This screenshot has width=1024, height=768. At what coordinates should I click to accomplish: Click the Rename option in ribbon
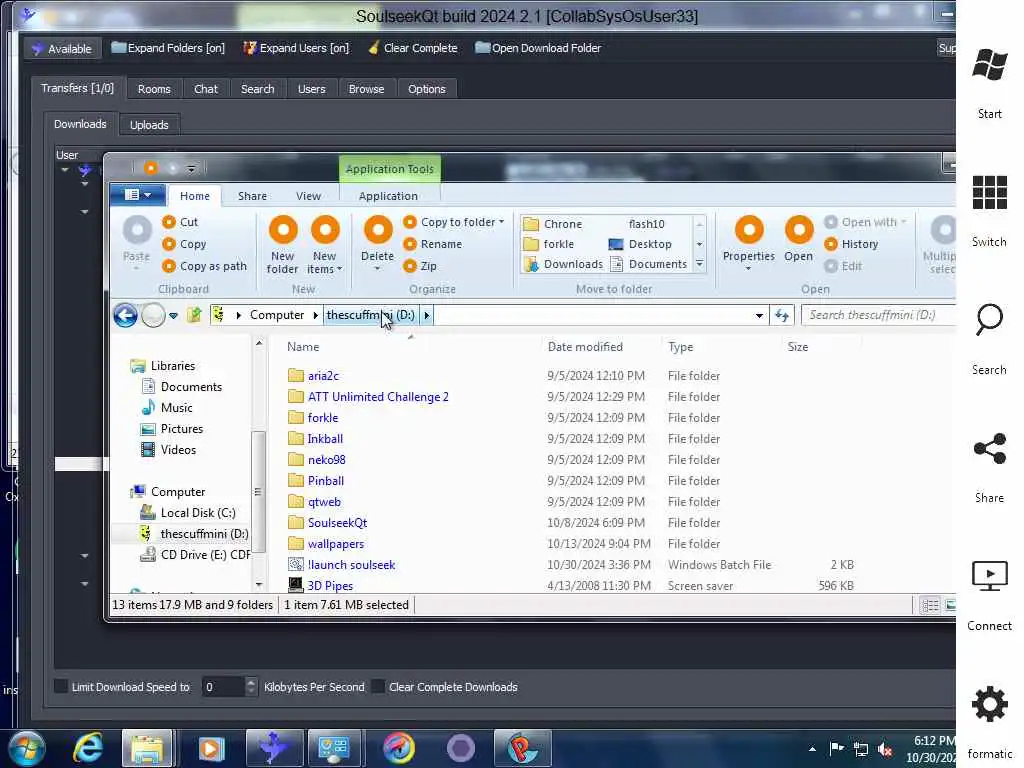432,244
